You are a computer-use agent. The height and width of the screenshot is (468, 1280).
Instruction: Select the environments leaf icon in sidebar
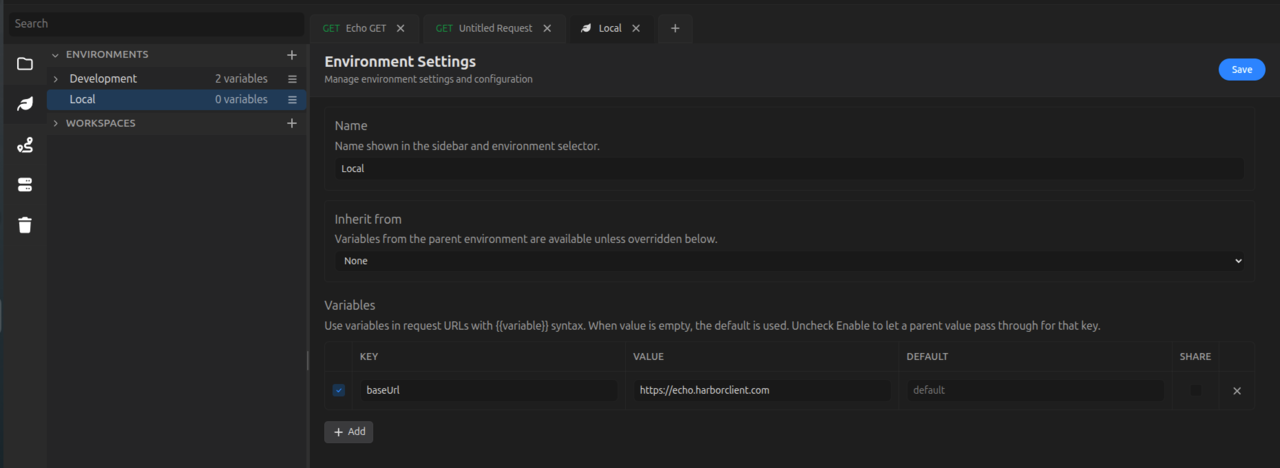tap(25, 104)
